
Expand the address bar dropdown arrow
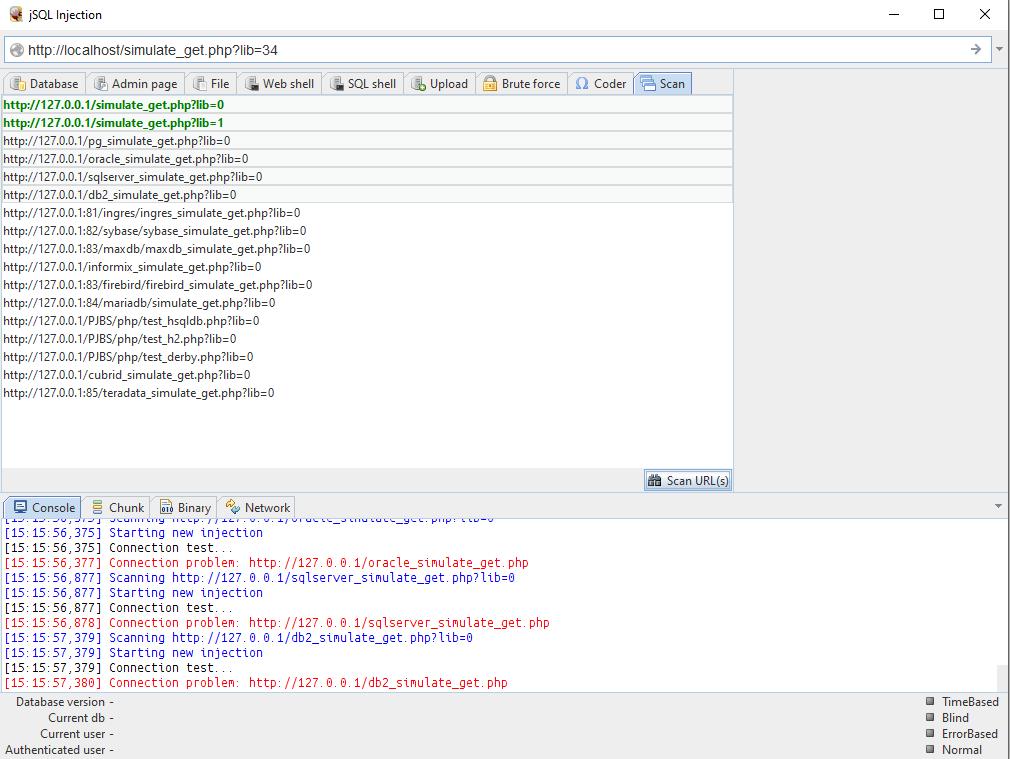pos(1000,50)
